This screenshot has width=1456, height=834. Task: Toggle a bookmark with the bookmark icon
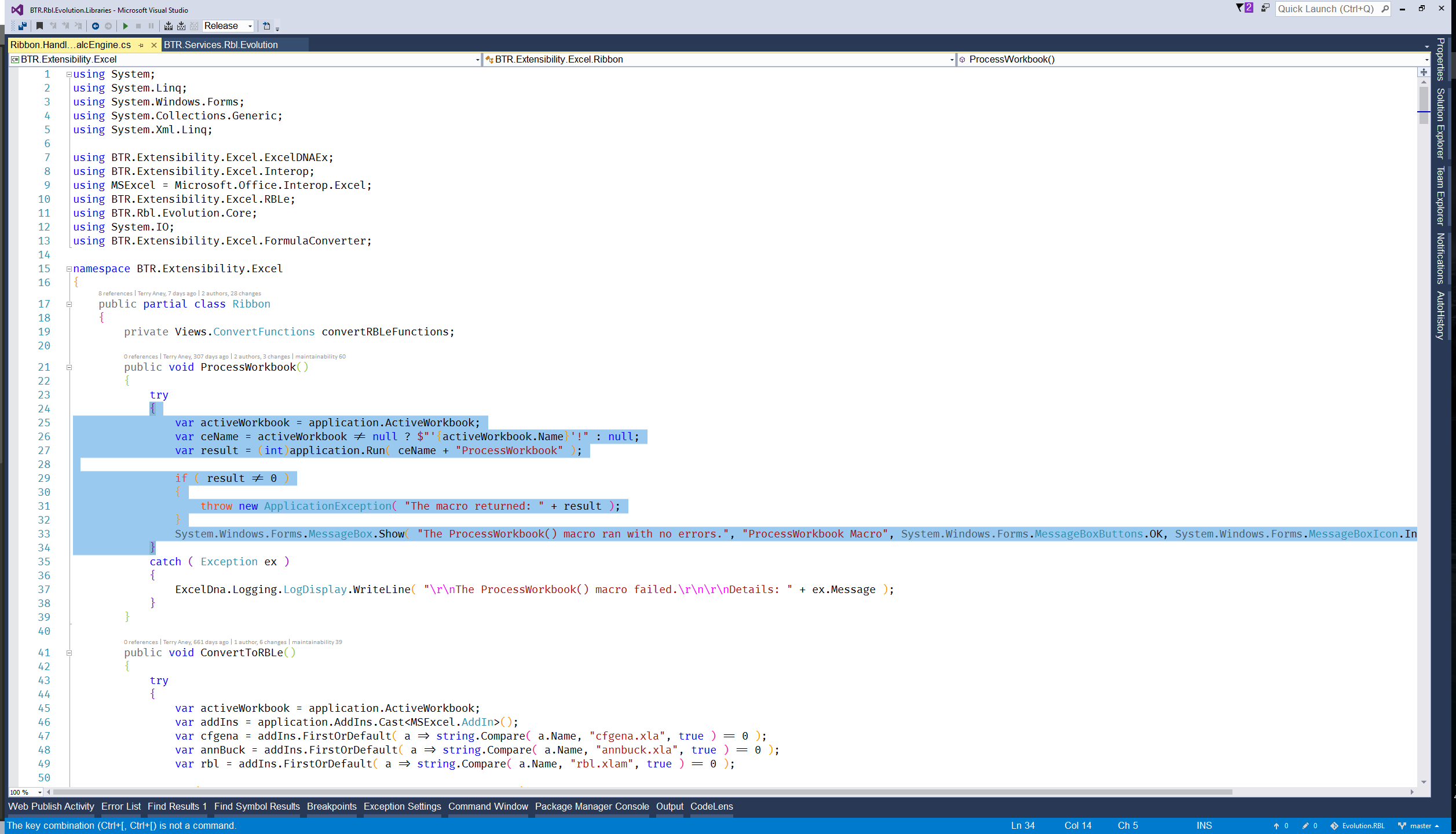pos(39,25)
